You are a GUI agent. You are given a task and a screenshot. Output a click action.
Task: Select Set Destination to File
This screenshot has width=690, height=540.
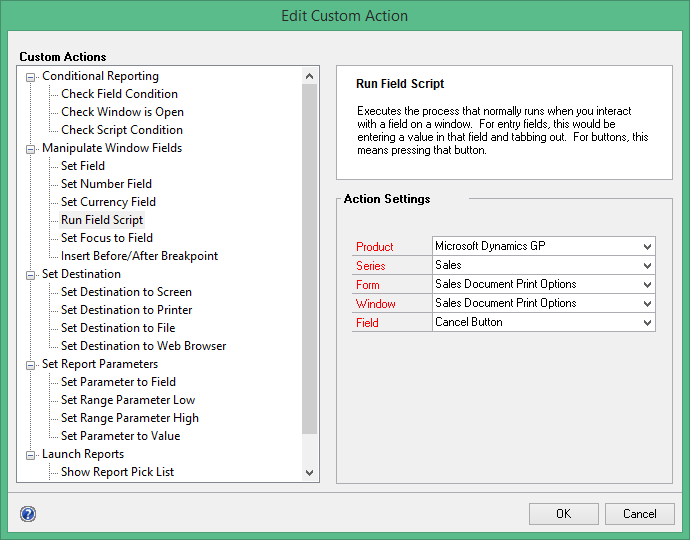[118, 328]
